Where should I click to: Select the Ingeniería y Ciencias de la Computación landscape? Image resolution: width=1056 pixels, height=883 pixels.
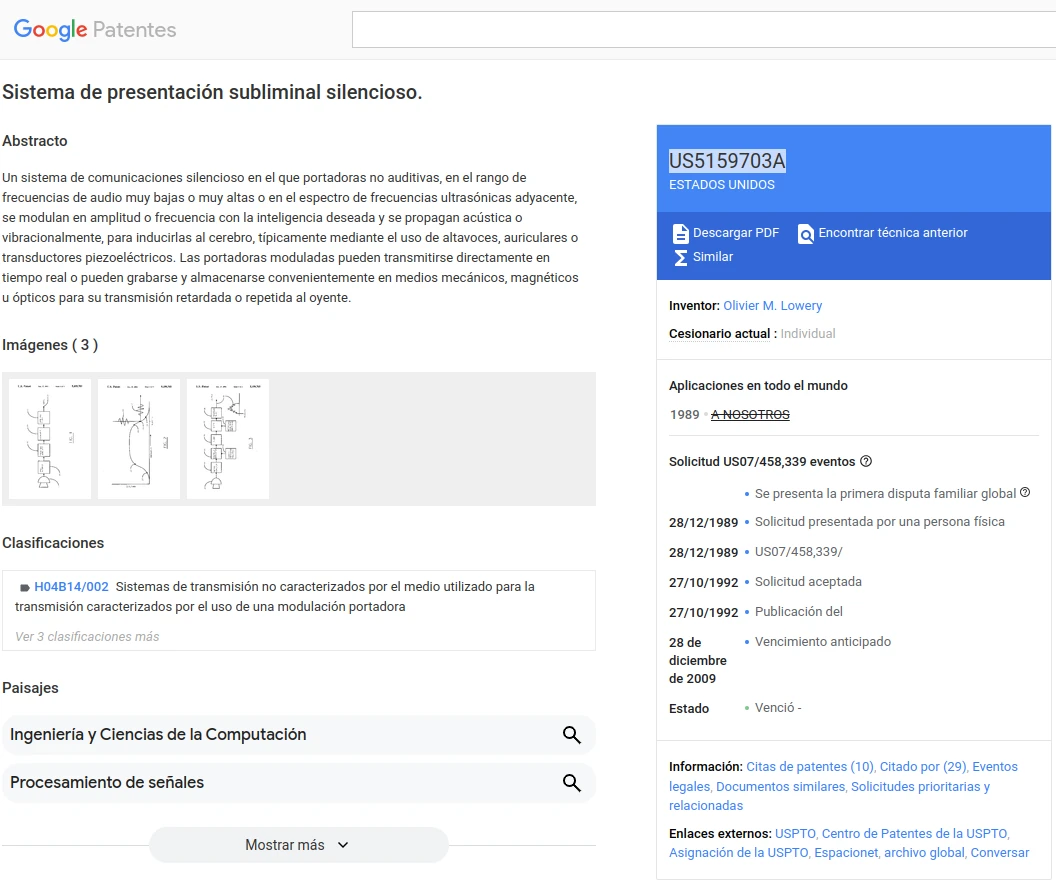pyautogui.click(x=298, y=735)
